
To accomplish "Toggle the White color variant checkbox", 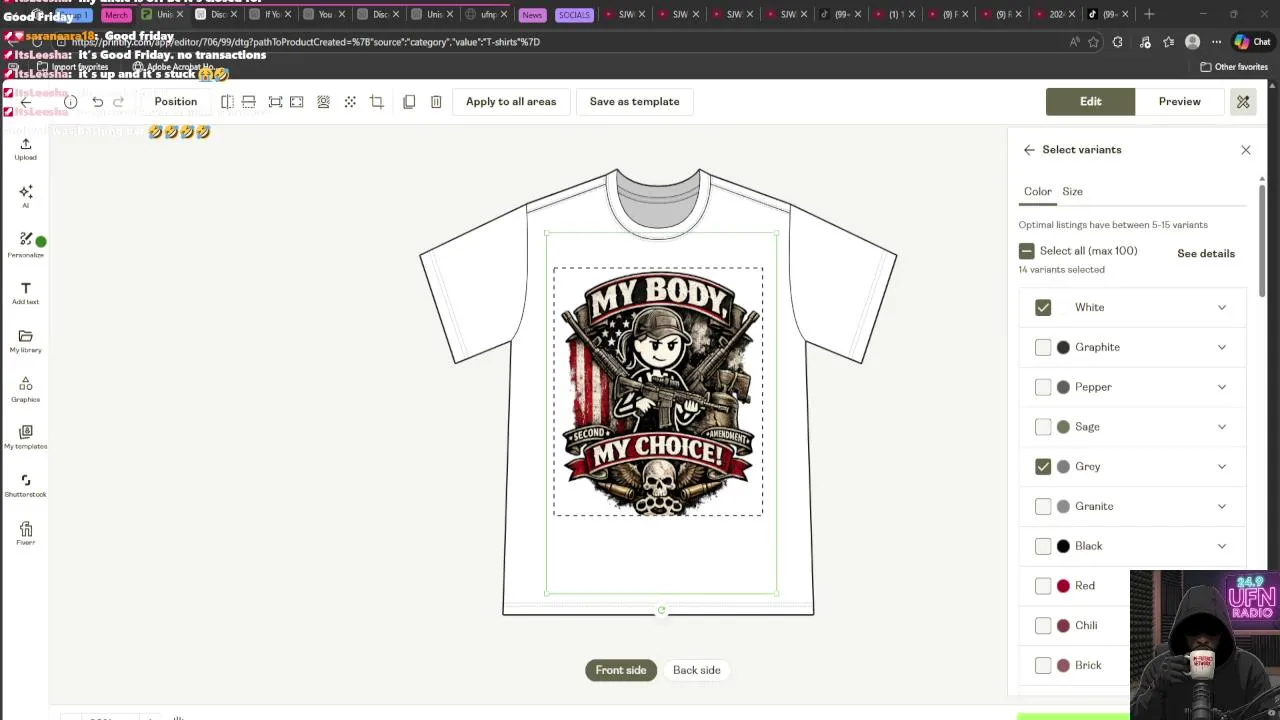I will click(1043, 307).
